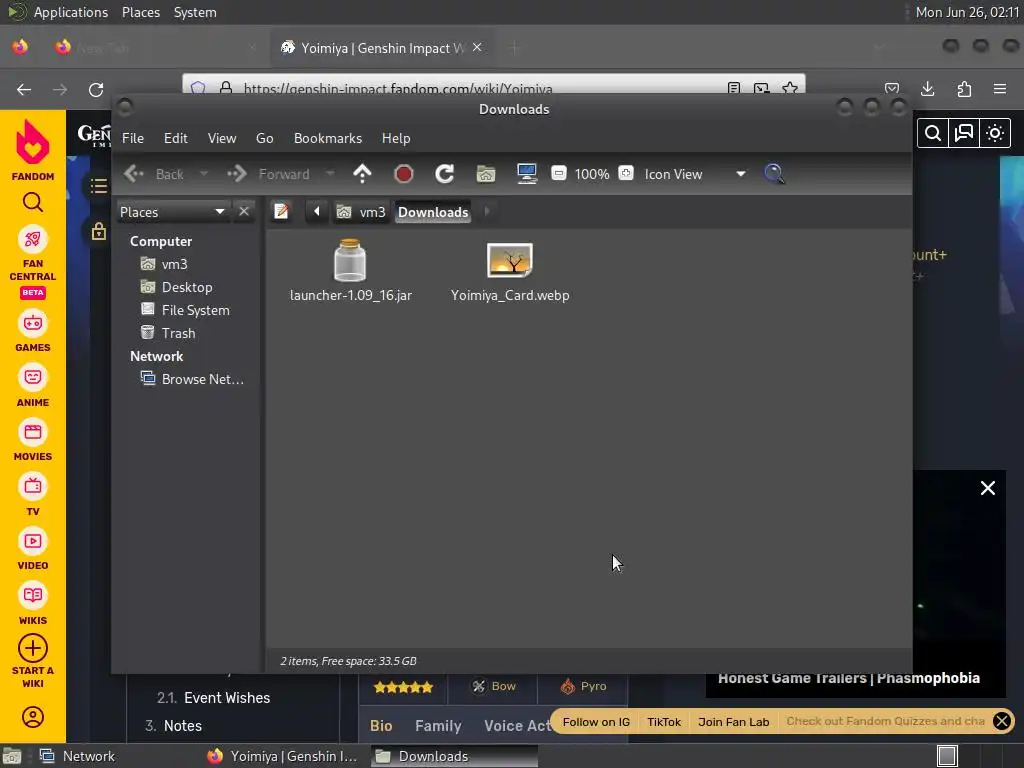Open the Firefox hamburger menu

point(1000,89)
